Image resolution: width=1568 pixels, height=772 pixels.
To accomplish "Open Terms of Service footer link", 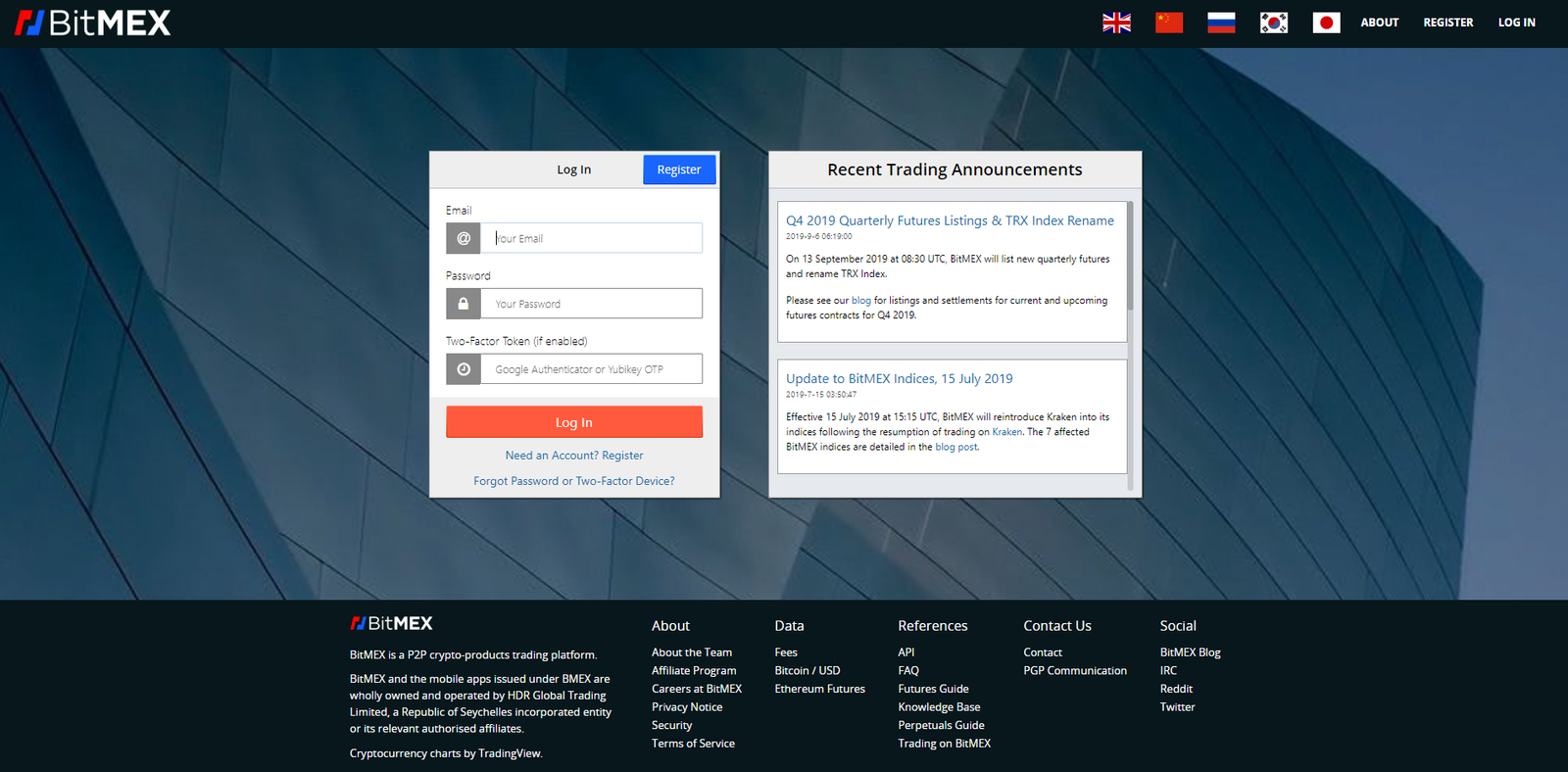I will pyautogui.click(x=693, y=744).
